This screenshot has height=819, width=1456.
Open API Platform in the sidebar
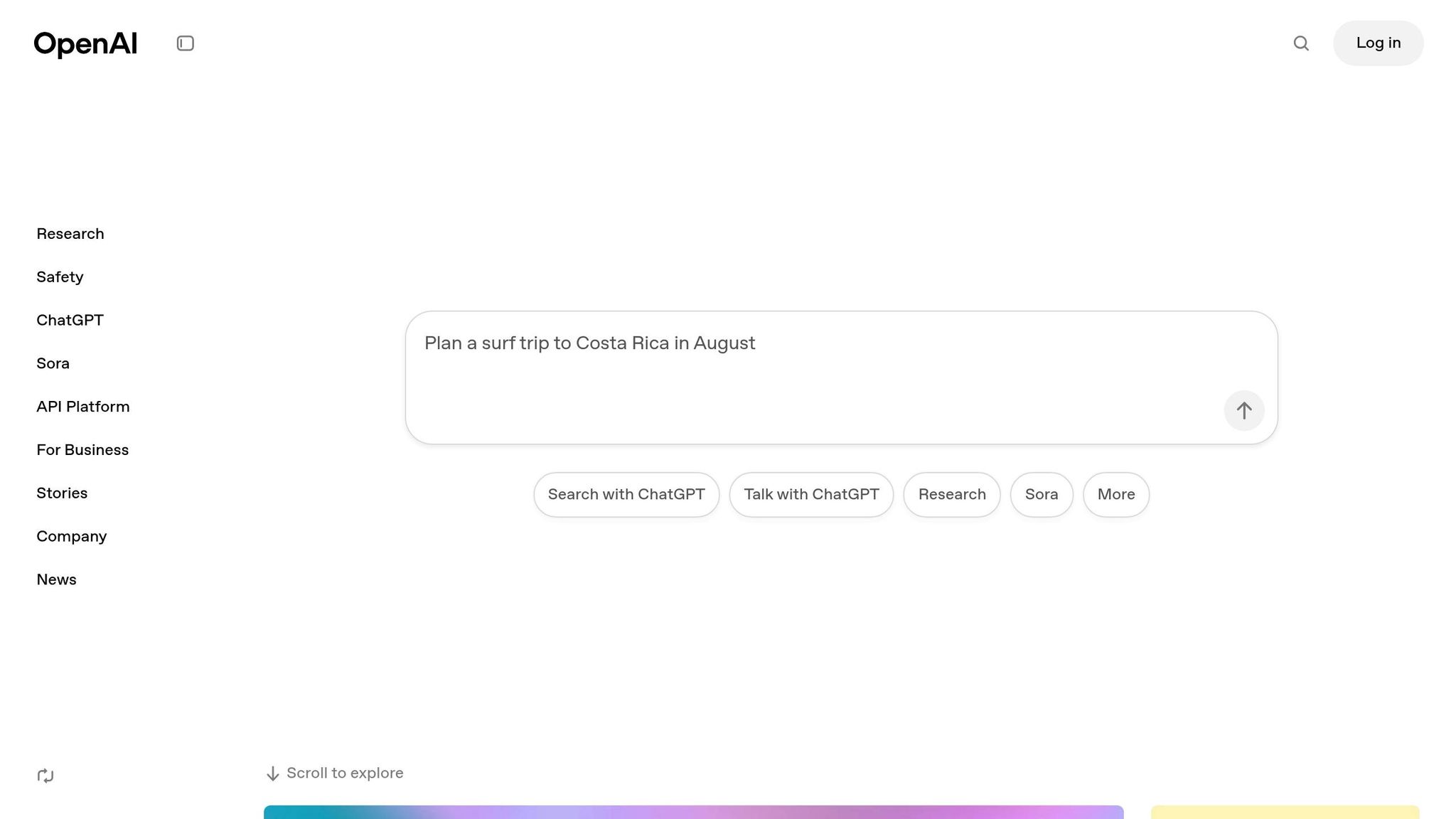coord(83,407)
